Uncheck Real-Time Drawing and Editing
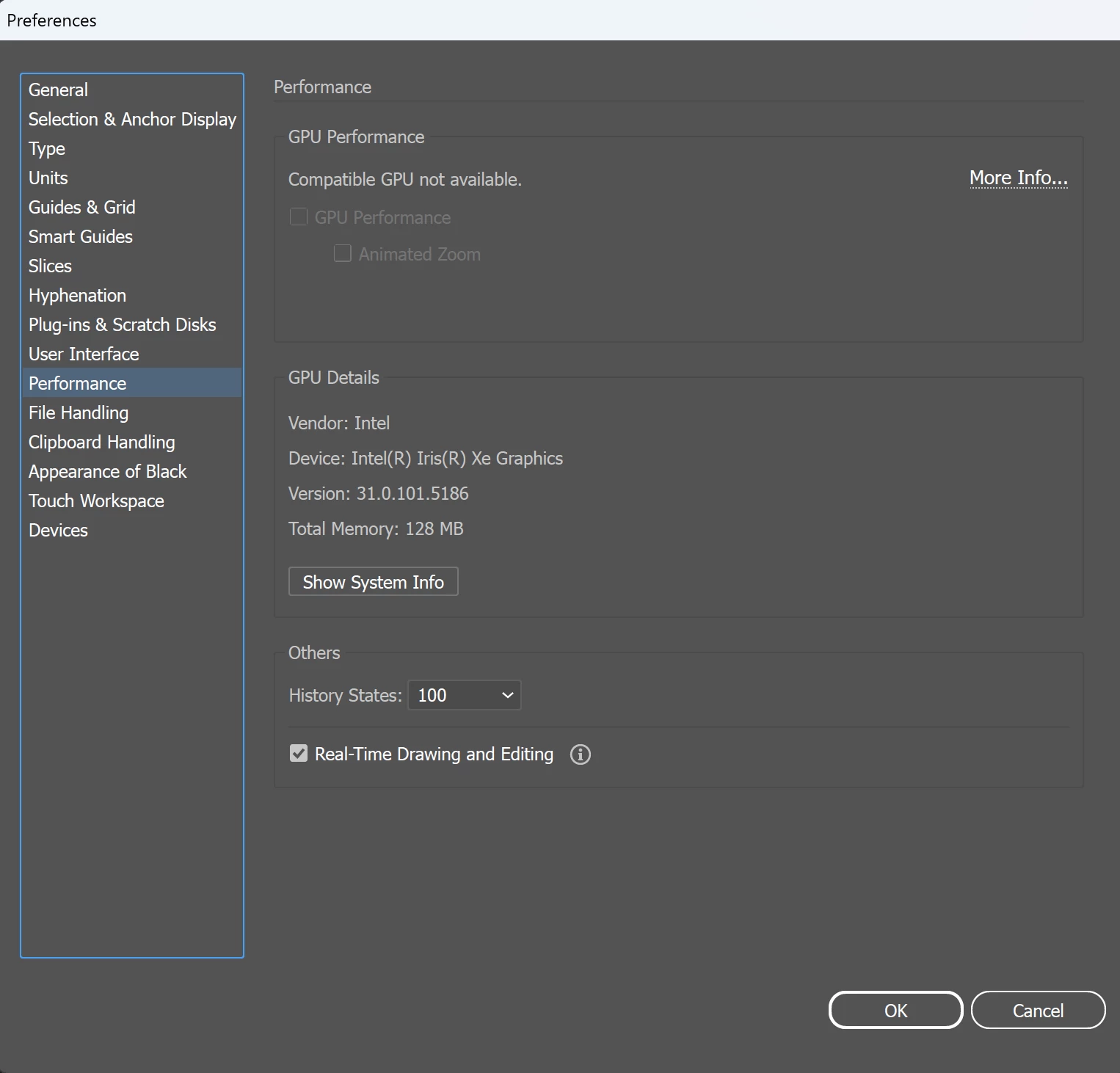 (299, 753)
